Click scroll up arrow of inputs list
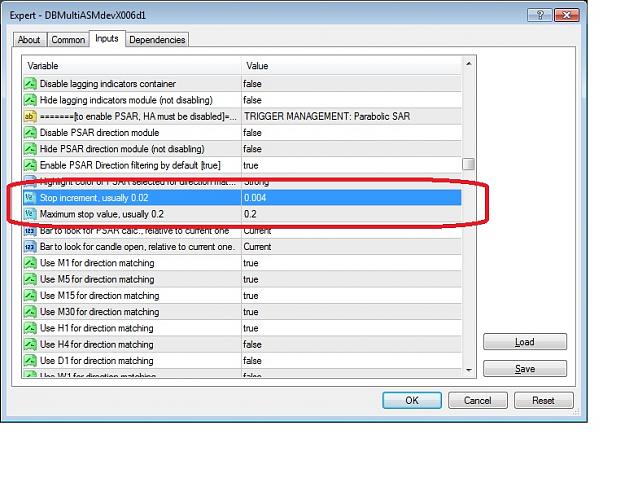This screenshot has height=500, width=625. [469, 64]
